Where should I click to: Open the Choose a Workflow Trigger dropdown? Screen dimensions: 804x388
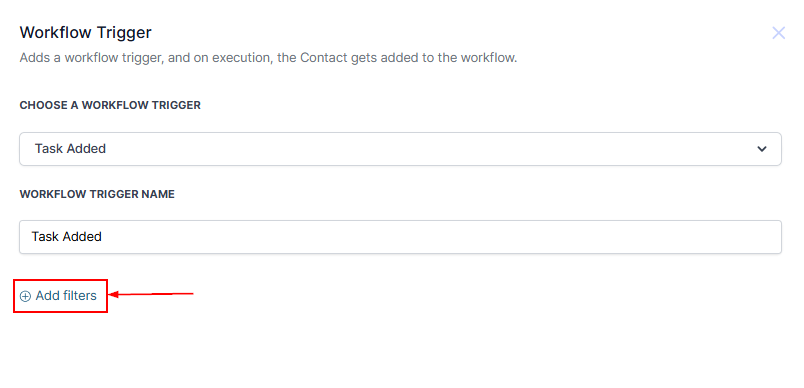click(400, 149)
